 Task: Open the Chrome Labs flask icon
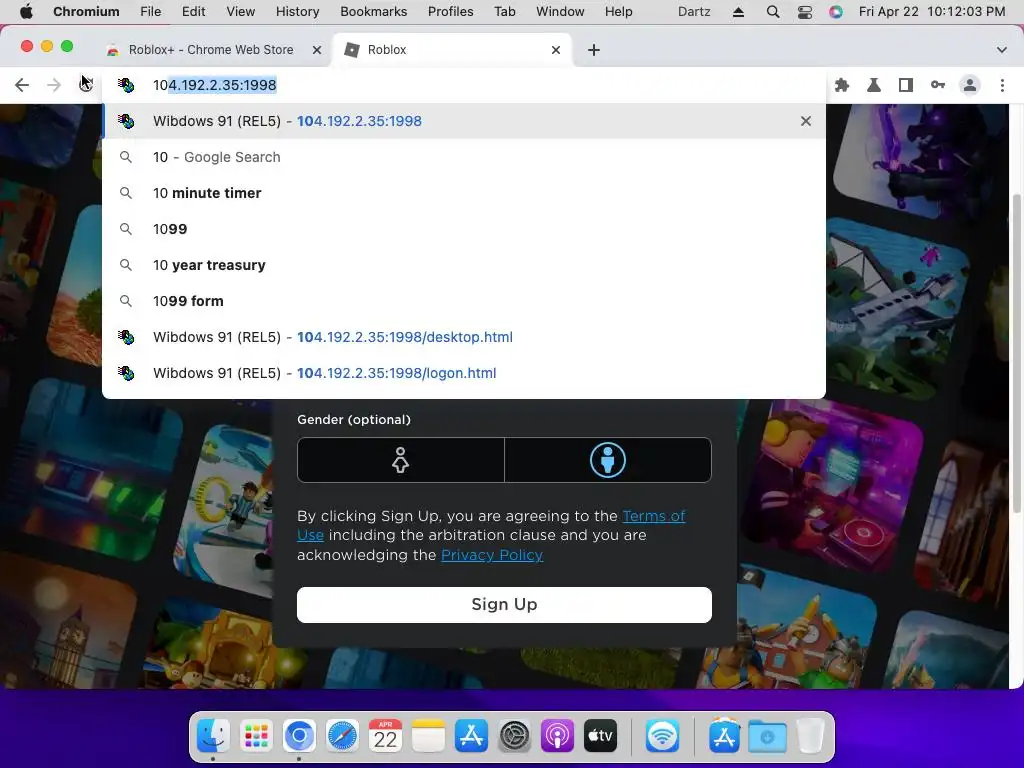[874, 85]
